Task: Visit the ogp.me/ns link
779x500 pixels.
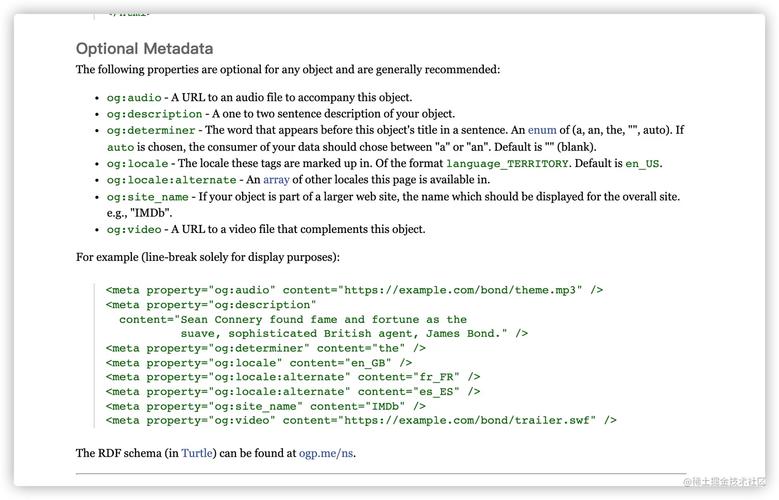Action: [326, 453]
